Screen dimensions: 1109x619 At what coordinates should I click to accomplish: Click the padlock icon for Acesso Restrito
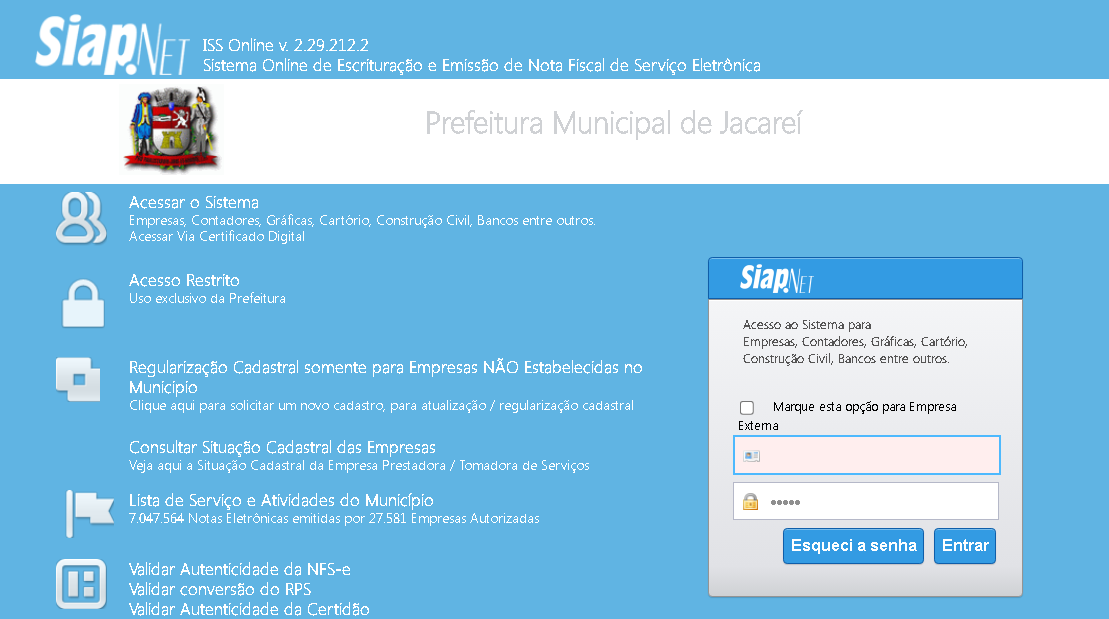click(83, 303)
